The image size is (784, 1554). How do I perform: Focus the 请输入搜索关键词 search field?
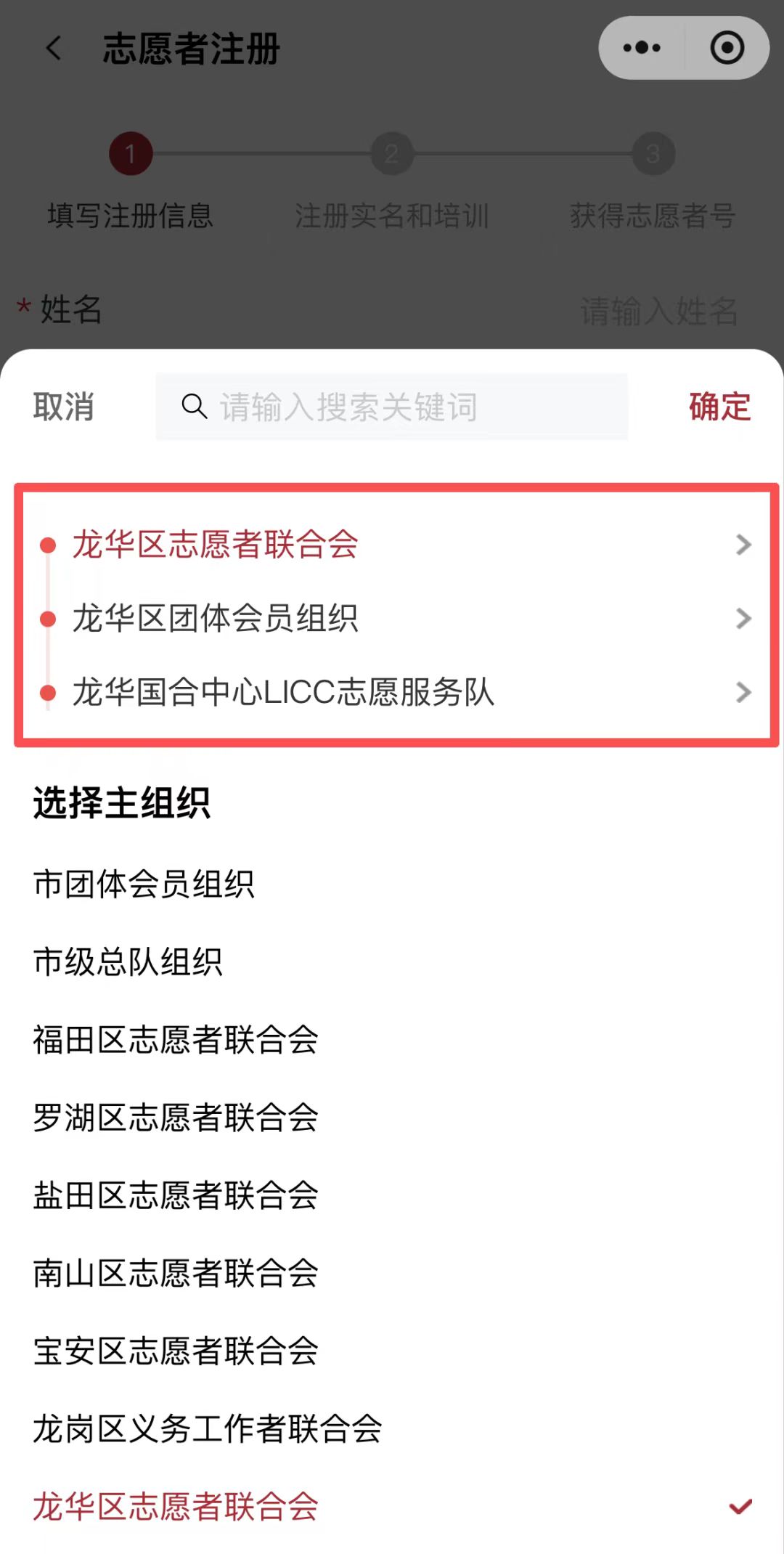tap(392, 407)
